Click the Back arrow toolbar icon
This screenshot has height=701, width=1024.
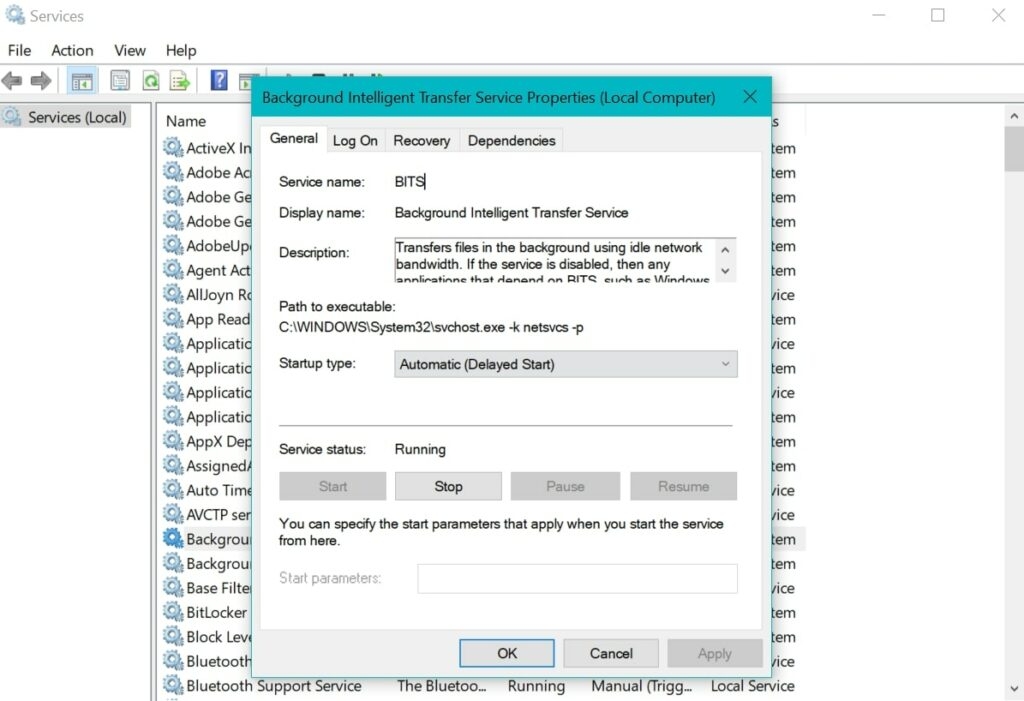click(x=12, y=81)
